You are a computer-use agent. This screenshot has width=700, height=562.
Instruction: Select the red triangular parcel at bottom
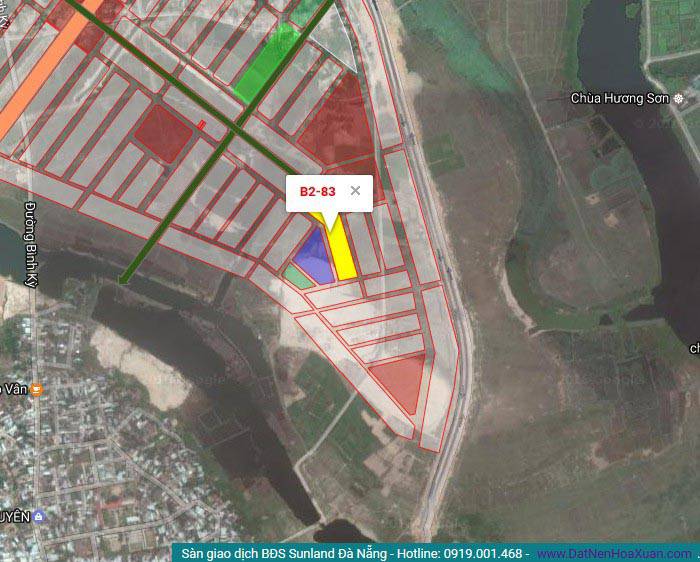pos(402,382)
